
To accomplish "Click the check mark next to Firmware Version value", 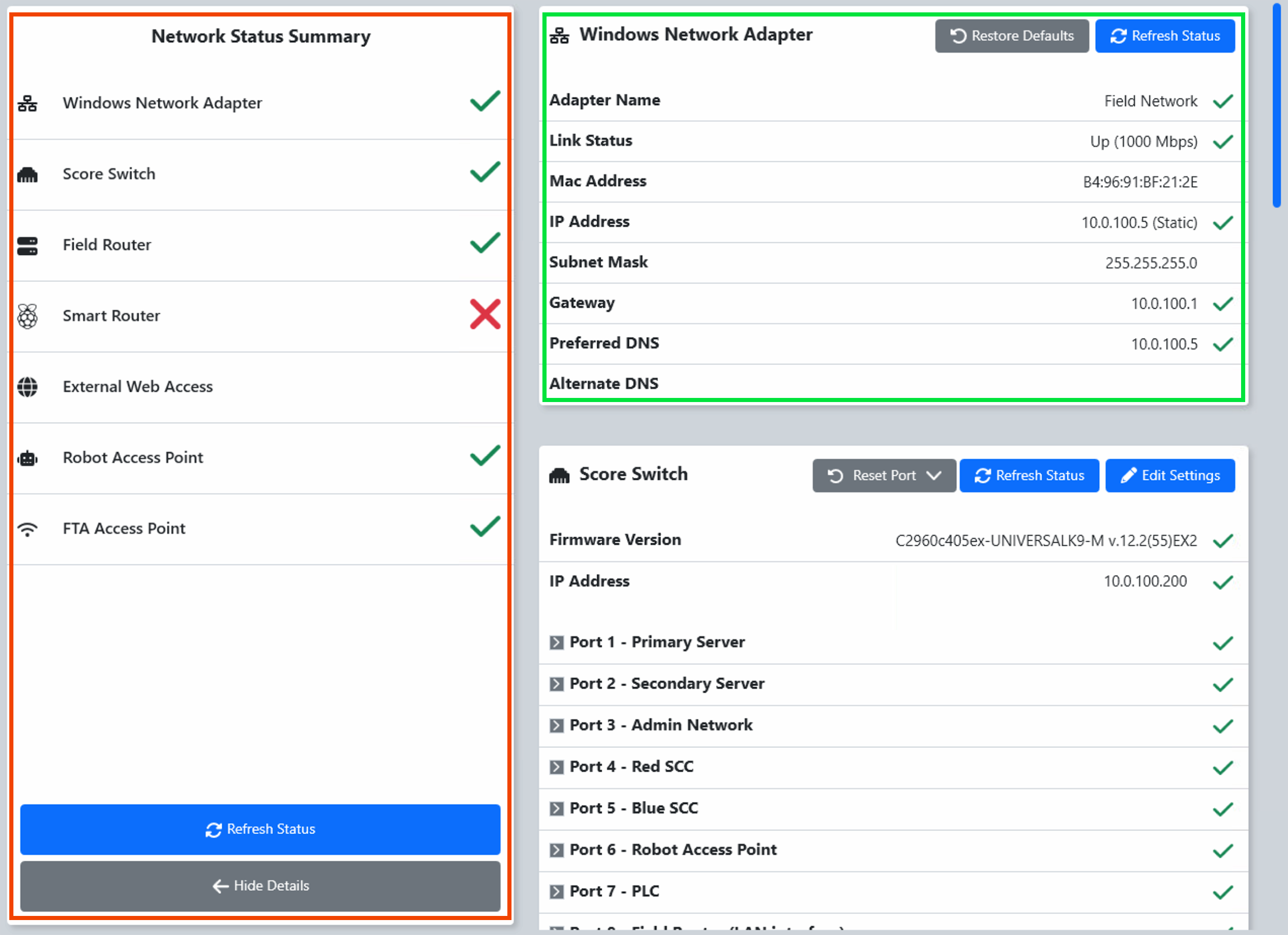I will click(1223, 541).
